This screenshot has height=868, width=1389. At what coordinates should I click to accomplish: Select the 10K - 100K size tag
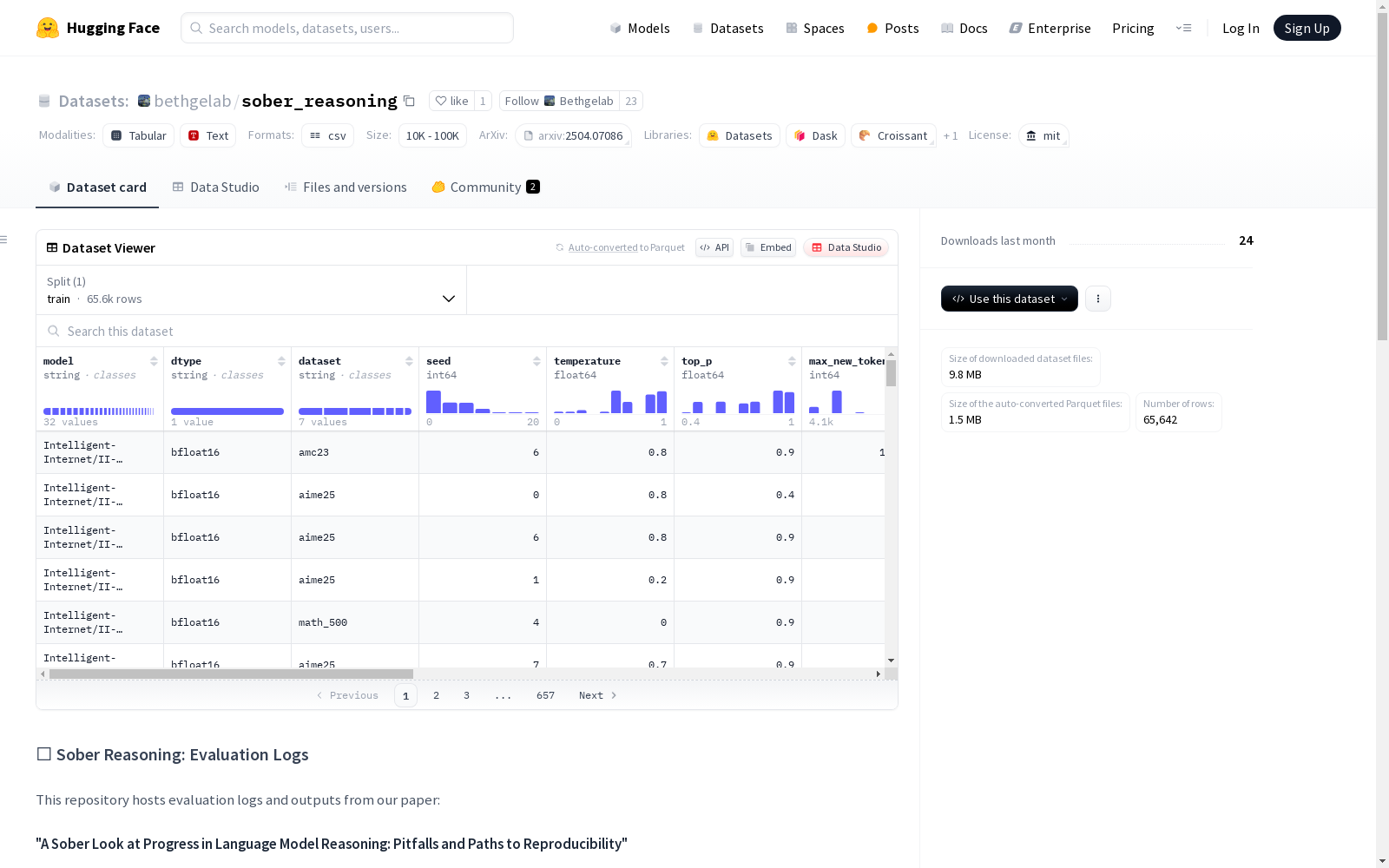pos(432,135)
